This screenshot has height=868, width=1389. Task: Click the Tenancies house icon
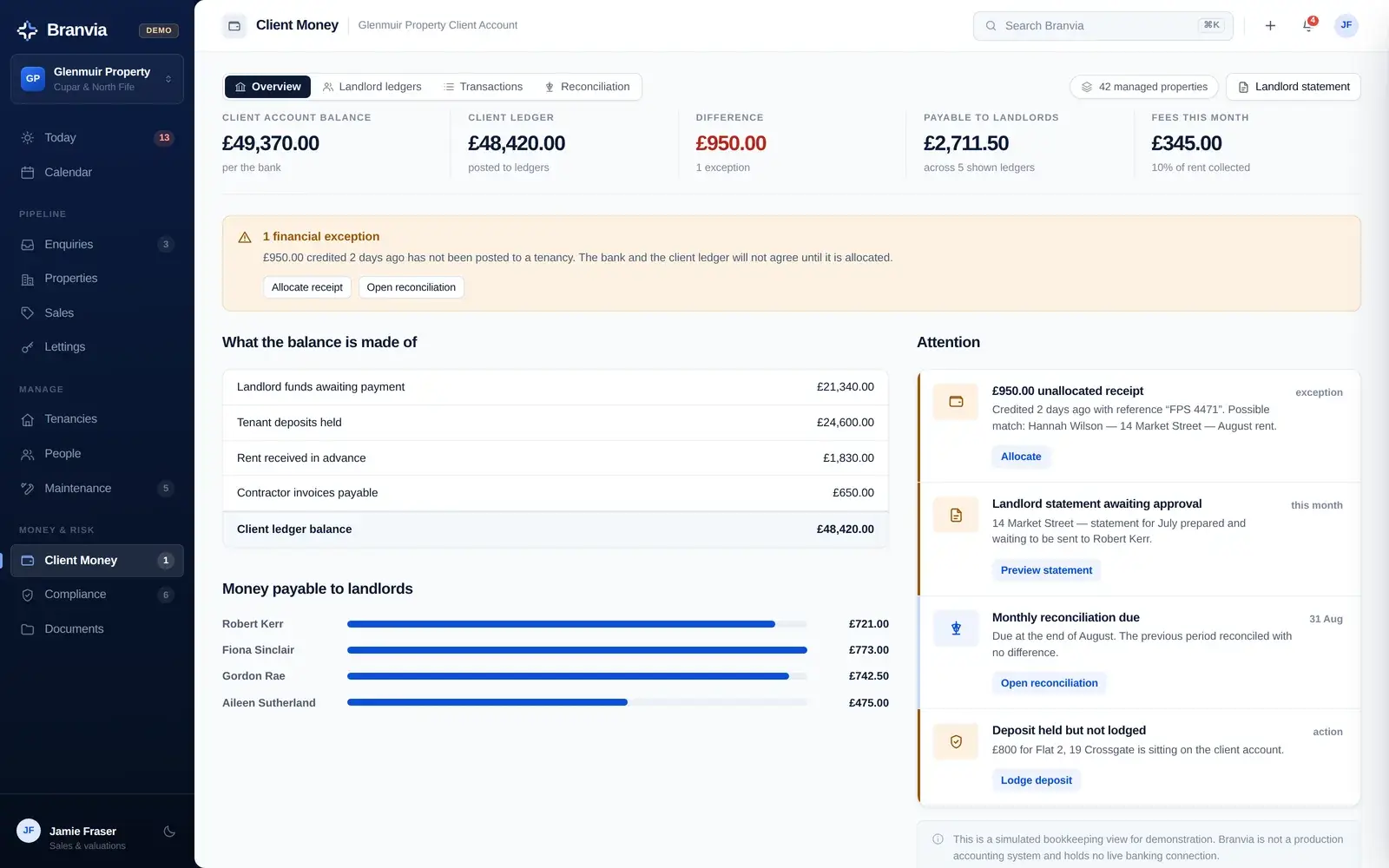[28, 419]
